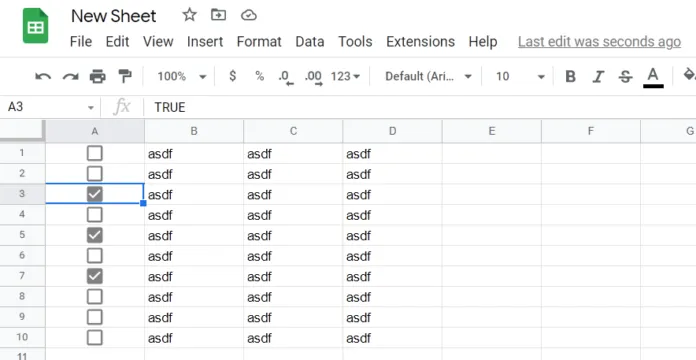This screenshot has width=696, height=360.
Task: Uncheck the checkbox in row 5
Action: 95,235
